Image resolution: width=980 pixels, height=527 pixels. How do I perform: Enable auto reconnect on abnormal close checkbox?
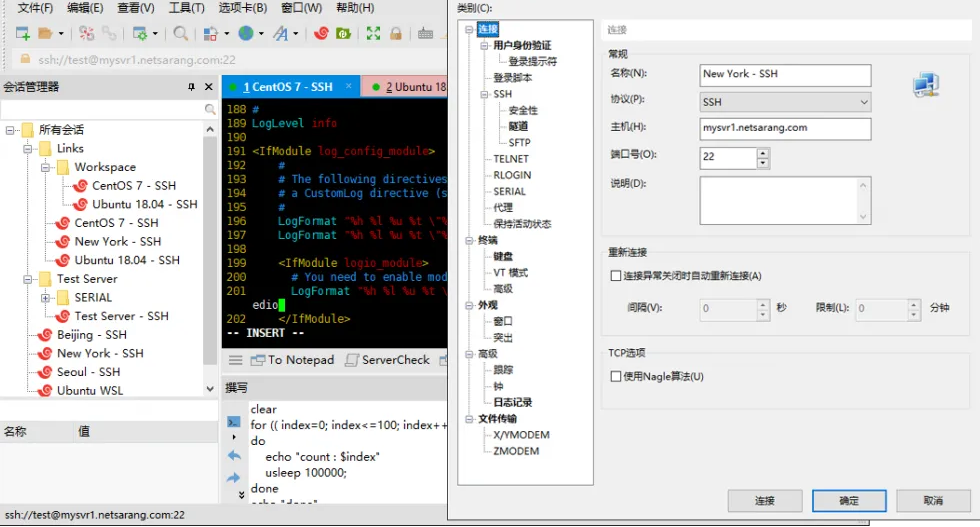pyautogui.click(x=616, y=276)
